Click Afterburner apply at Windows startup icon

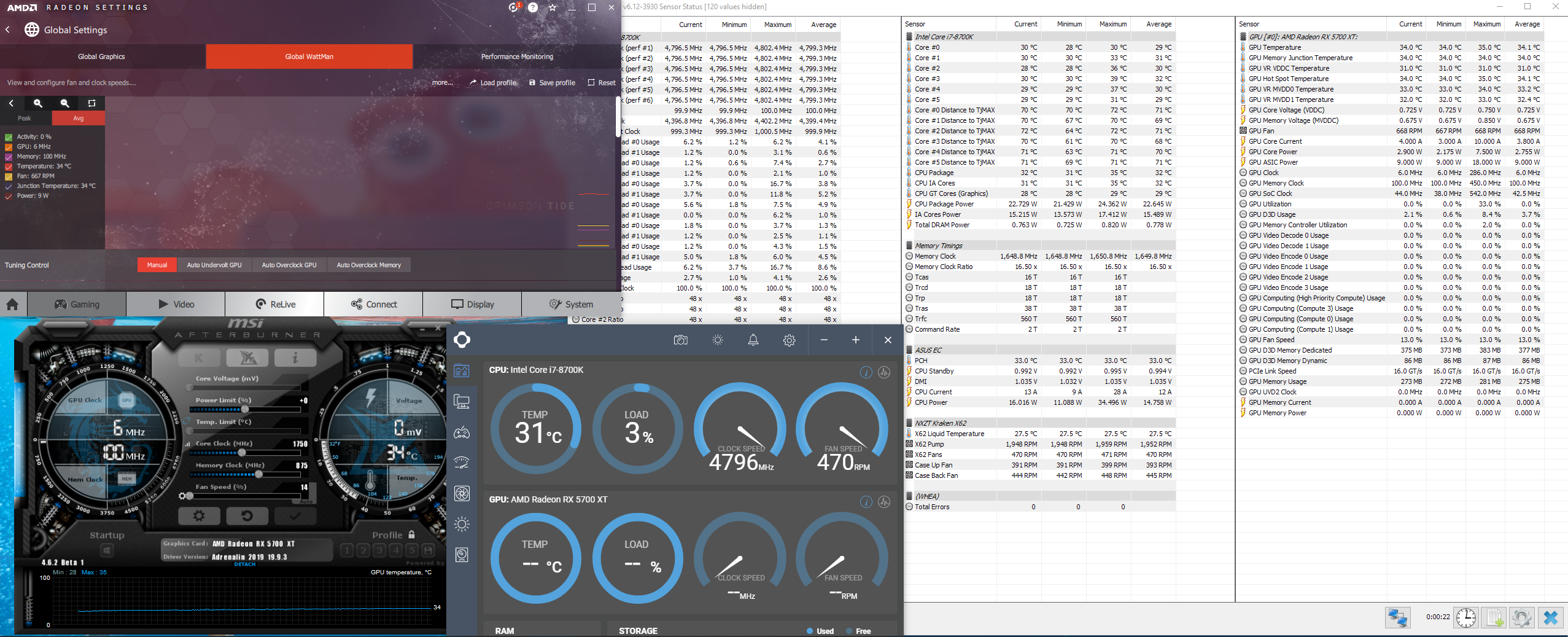pos(107,550)
